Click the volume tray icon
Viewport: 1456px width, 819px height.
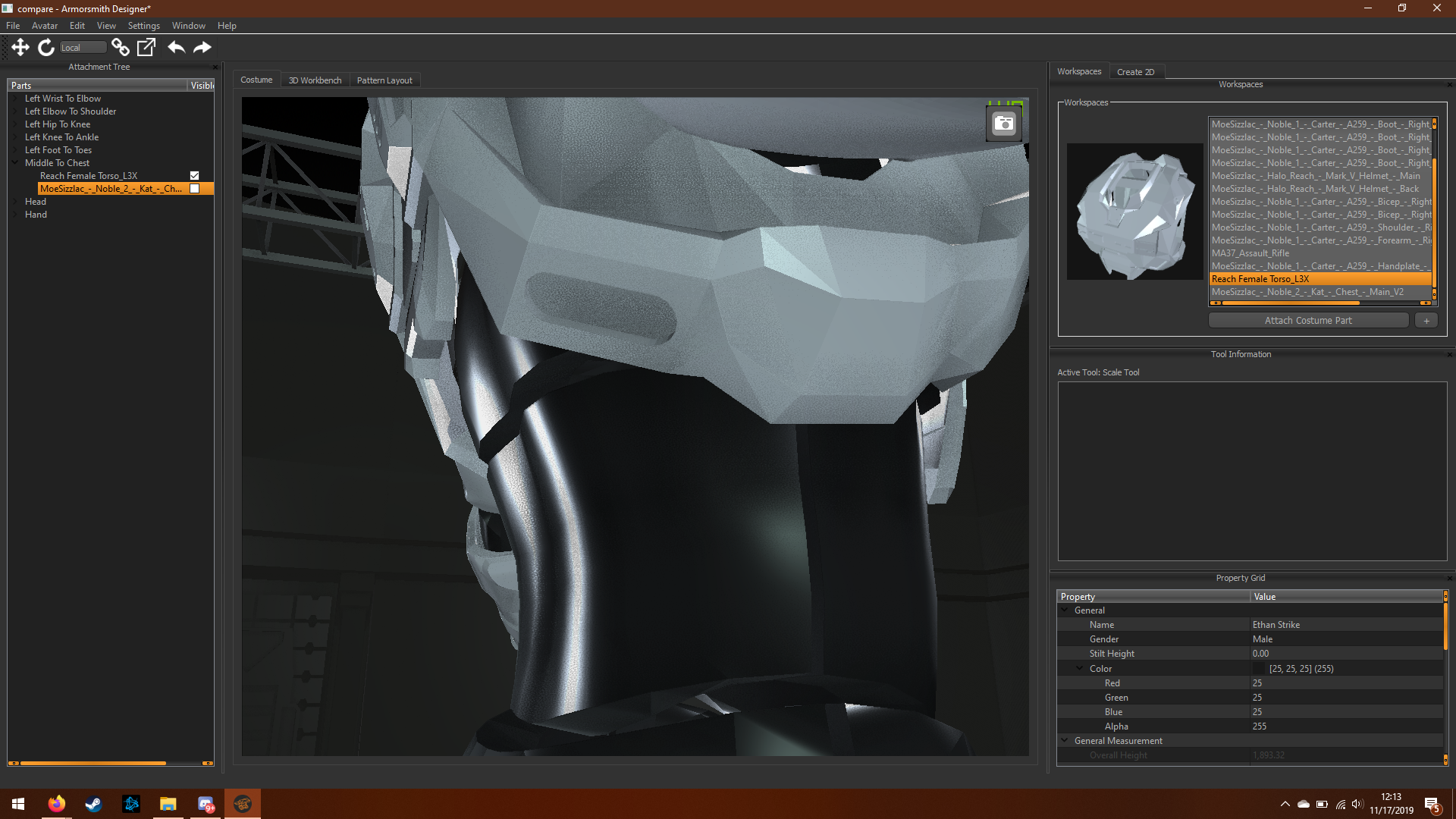[1357, 804]
